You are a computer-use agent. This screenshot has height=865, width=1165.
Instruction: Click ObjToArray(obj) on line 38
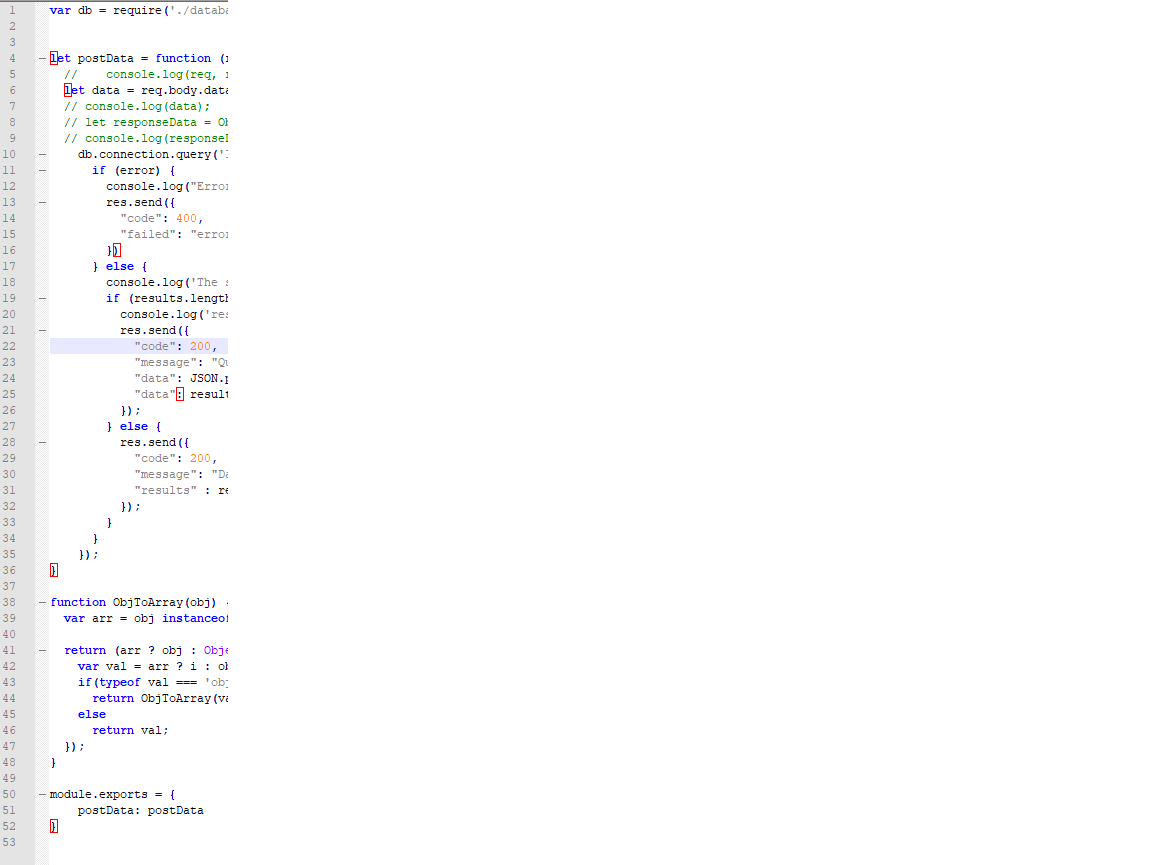164,603
